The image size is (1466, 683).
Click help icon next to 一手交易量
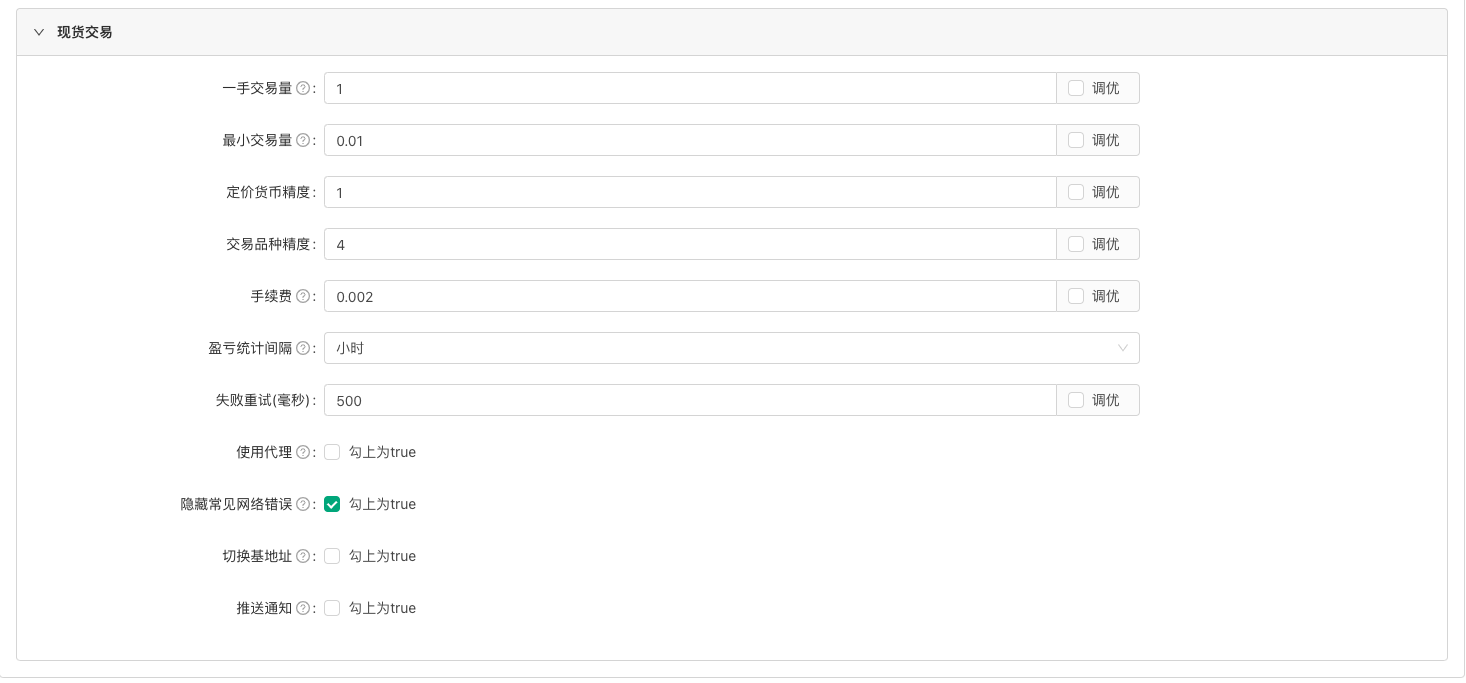[x=303, y=88]
